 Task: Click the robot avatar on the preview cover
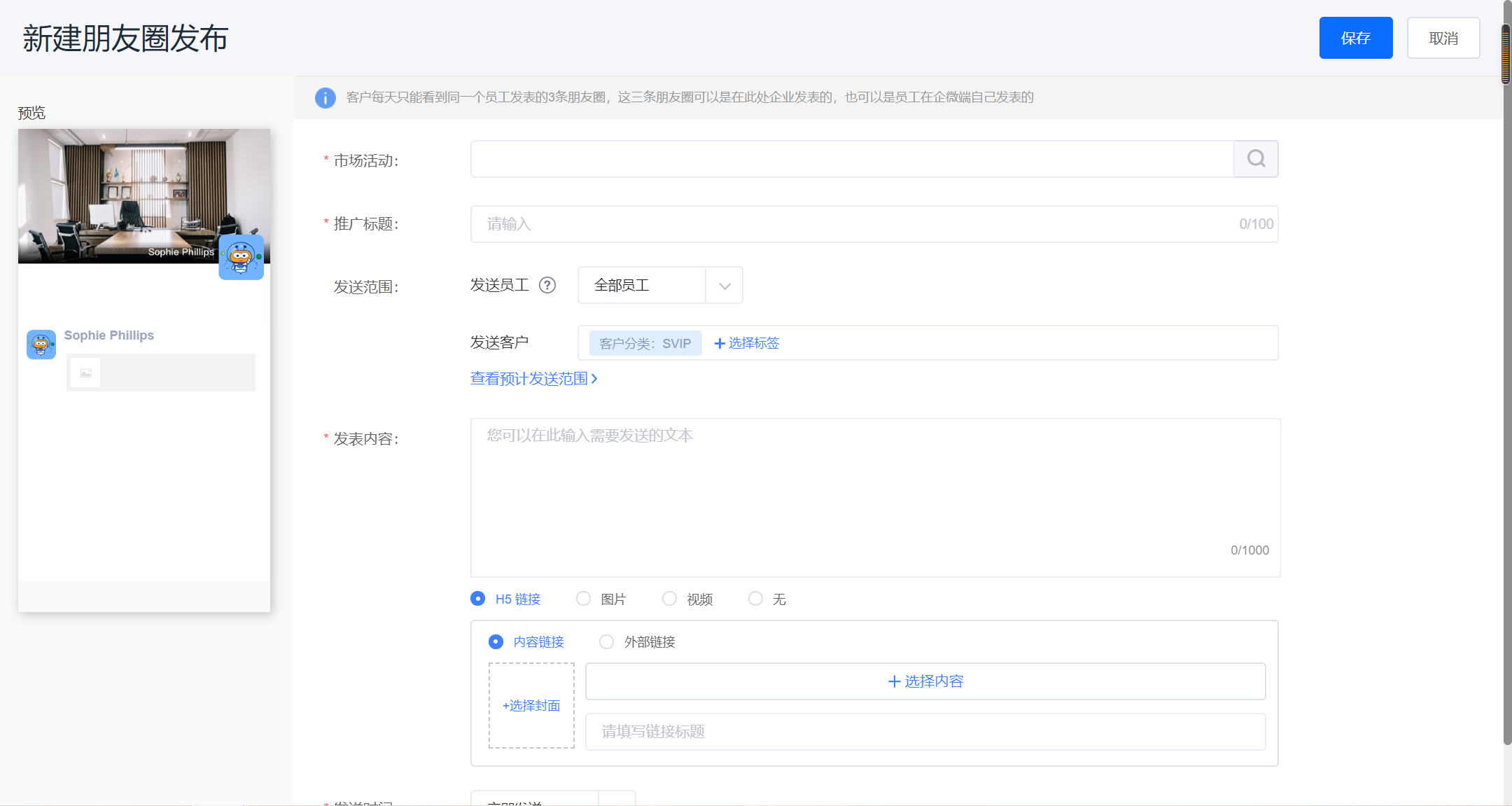click(x=241, y=257)
